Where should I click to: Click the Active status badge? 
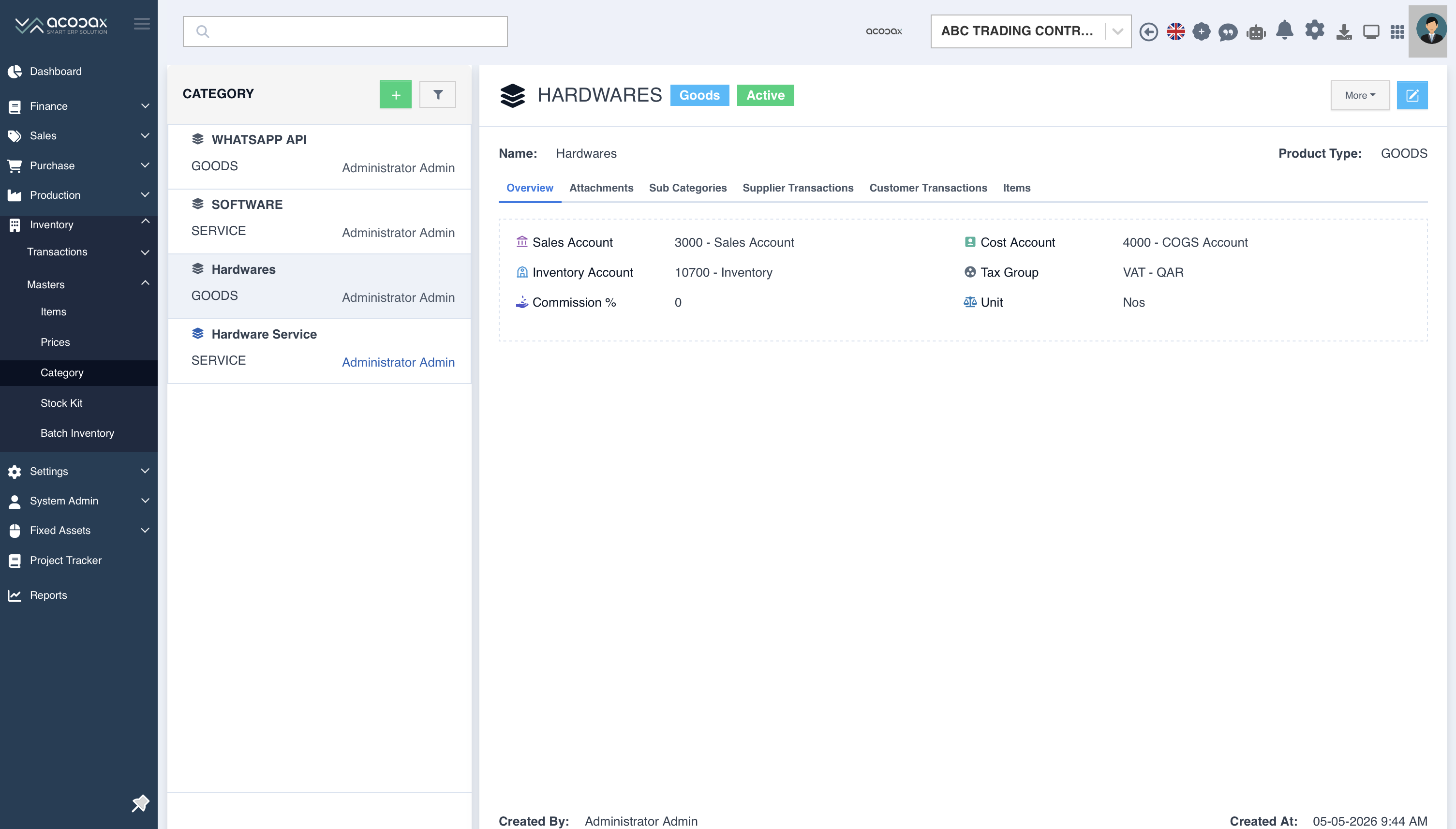tap(765, 95)
